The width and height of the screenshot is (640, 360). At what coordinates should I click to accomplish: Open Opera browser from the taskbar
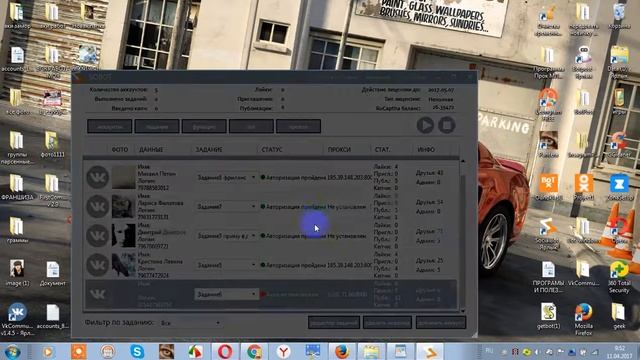click(225, 351)
